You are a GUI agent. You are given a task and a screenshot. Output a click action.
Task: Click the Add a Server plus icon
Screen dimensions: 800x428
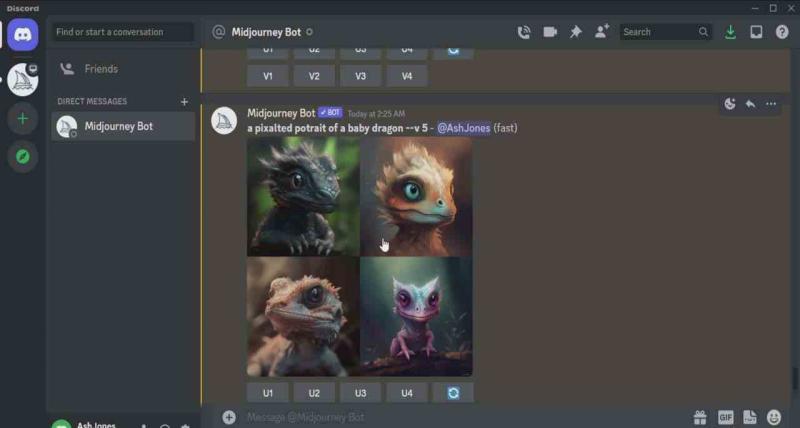tap(22, 118)
